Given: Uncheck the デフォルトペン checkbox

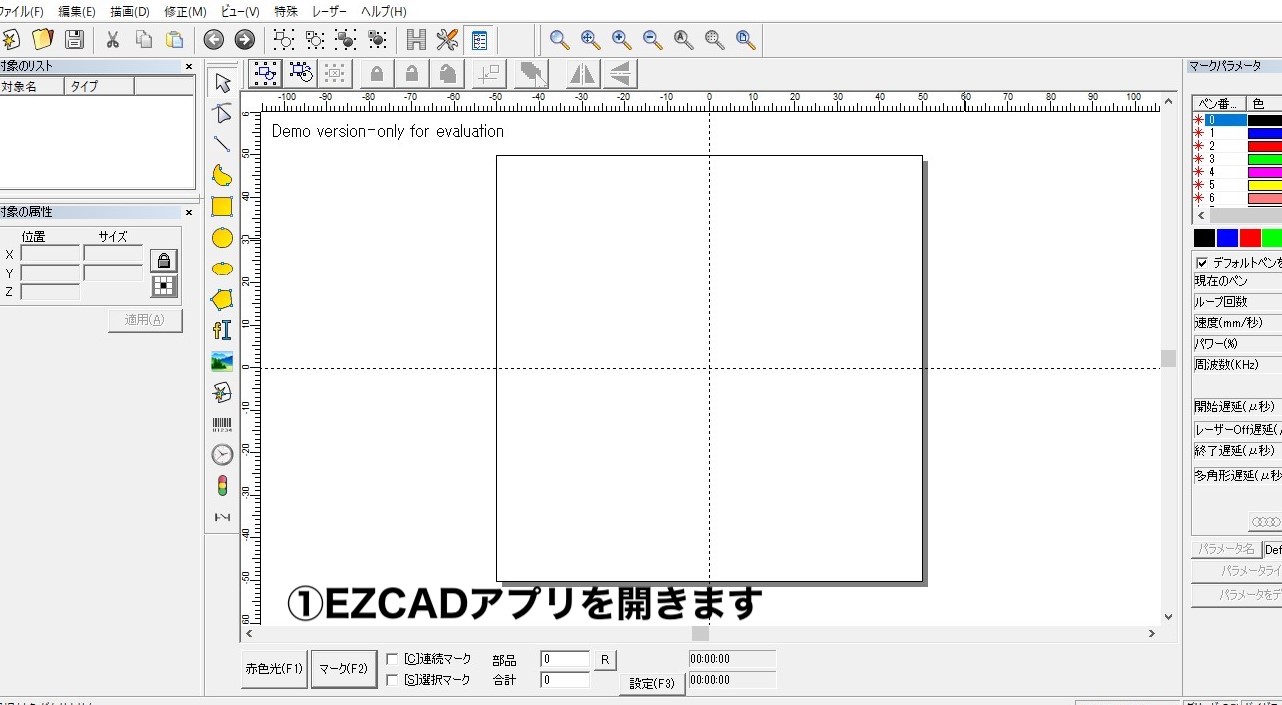Looking at the screenshot, I should 1202,263.
